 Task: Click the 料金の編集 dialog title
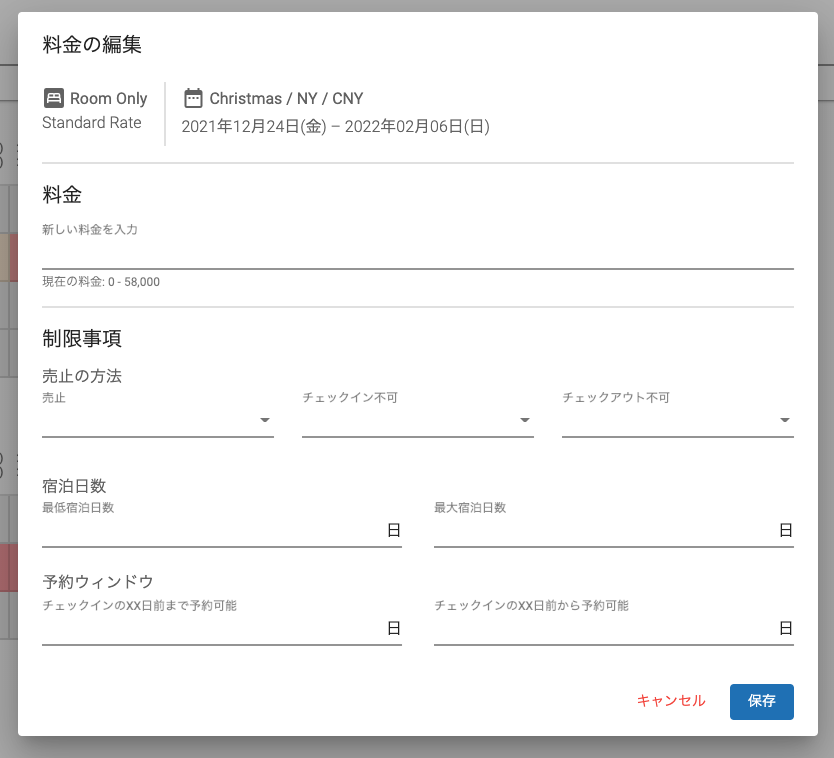click(x=92, y=44)
